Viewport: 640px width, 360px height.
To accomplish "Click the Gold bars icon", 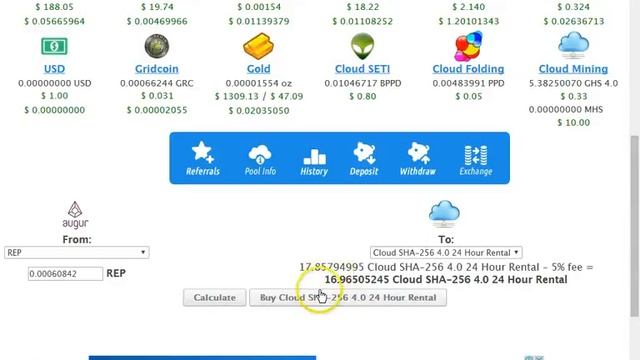I will coord(258,46).
